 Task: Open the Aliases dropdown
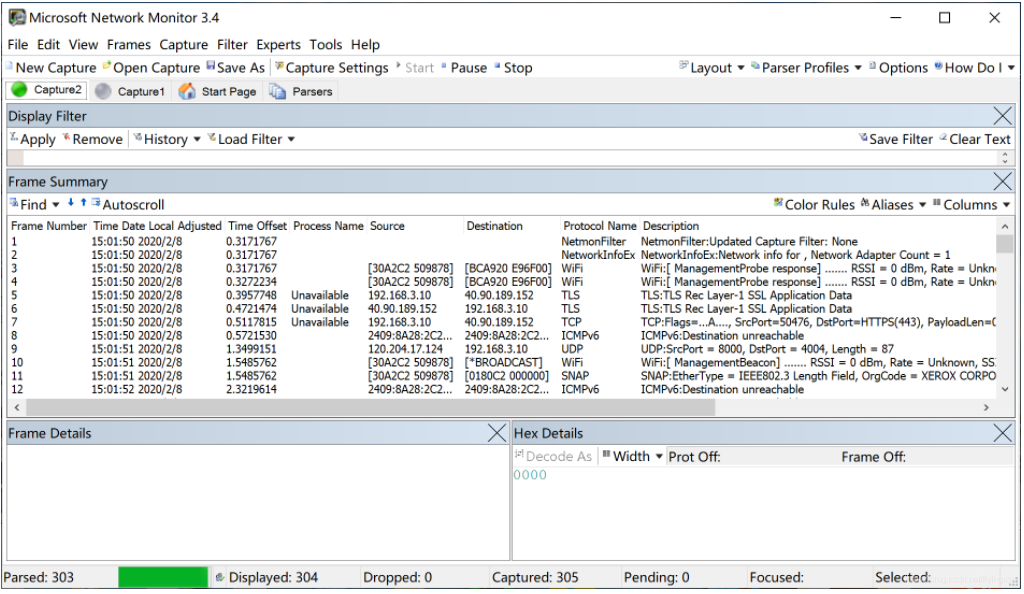pyautogui.click(x=893, y=205)
